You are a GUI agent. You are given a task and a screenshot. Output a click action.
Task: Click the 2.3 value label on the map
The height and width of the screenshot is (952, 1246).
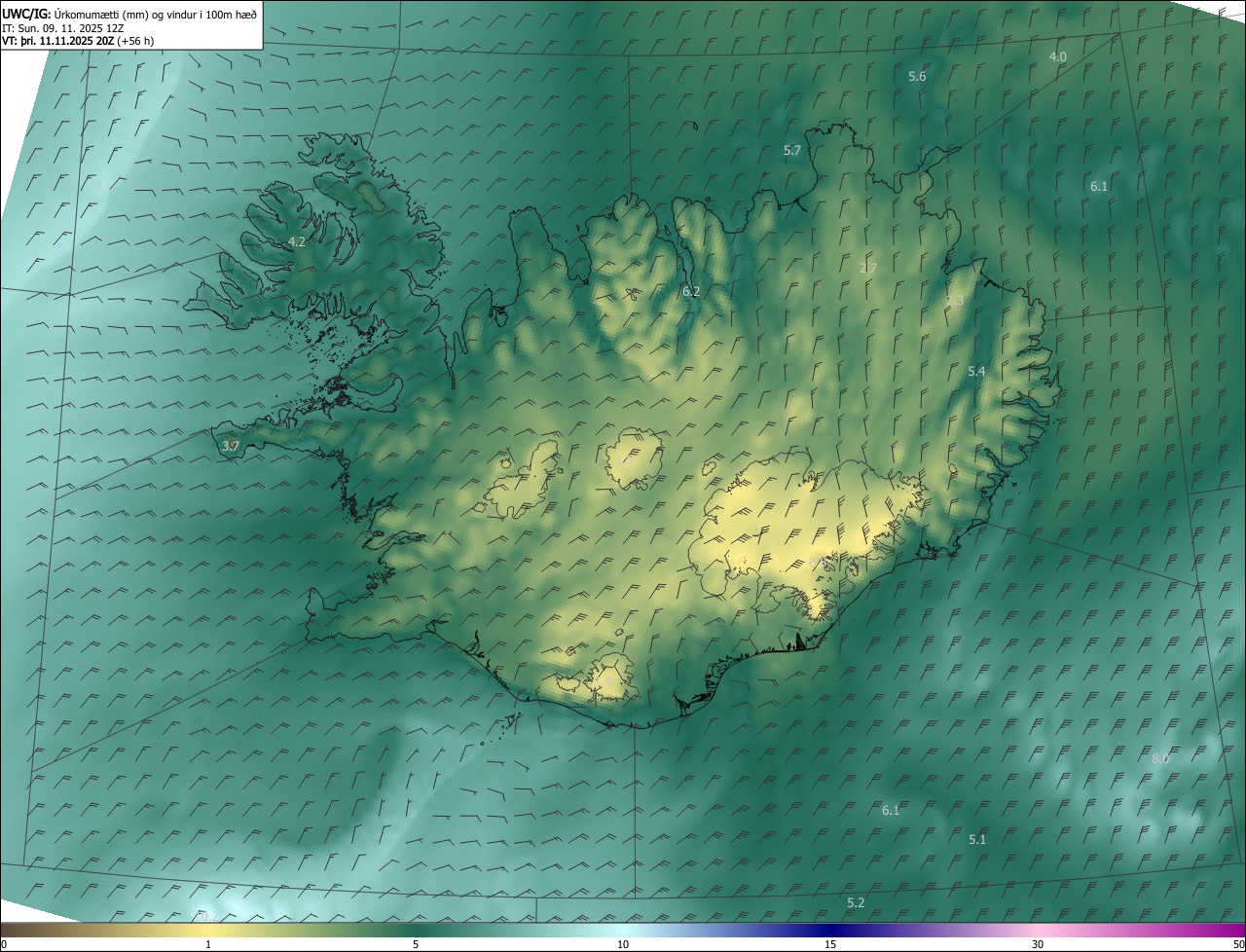pyautogui.click(x=955, y=301)
